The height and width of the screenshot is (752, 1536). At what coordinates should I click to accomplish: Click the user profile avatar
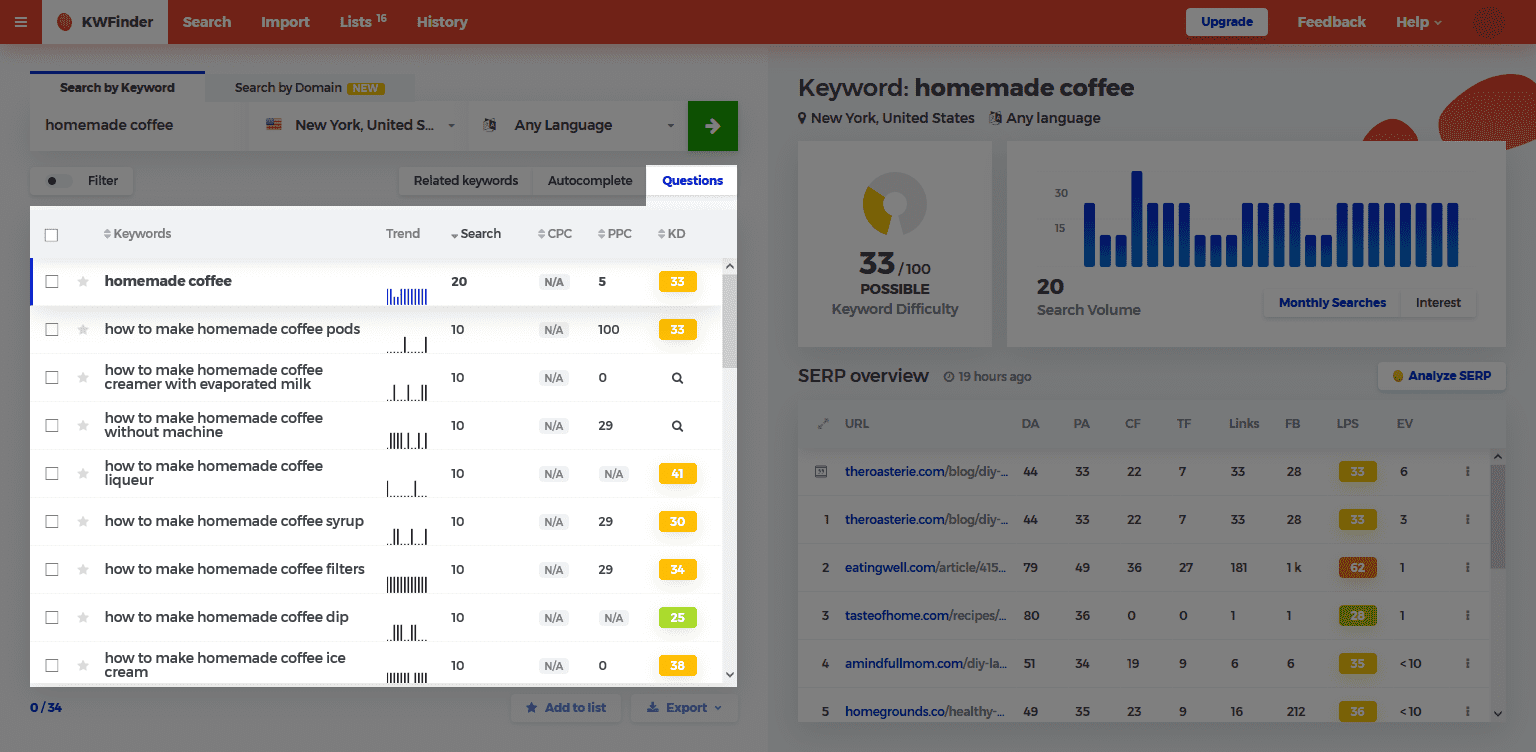pos(1490,22)
